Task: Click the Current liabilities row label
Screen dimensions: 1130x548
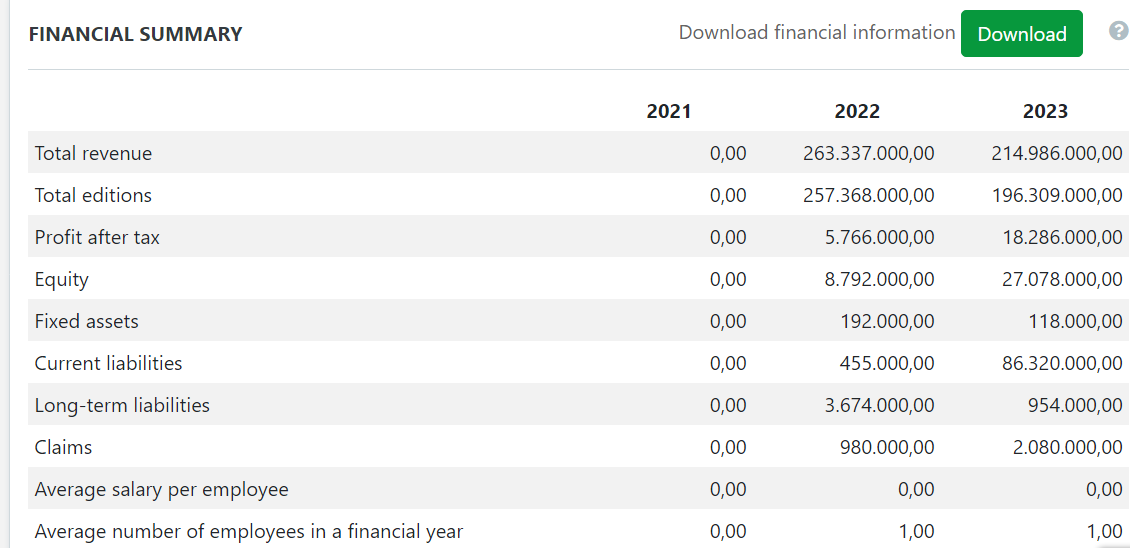Action: click(x=109, y=363)
